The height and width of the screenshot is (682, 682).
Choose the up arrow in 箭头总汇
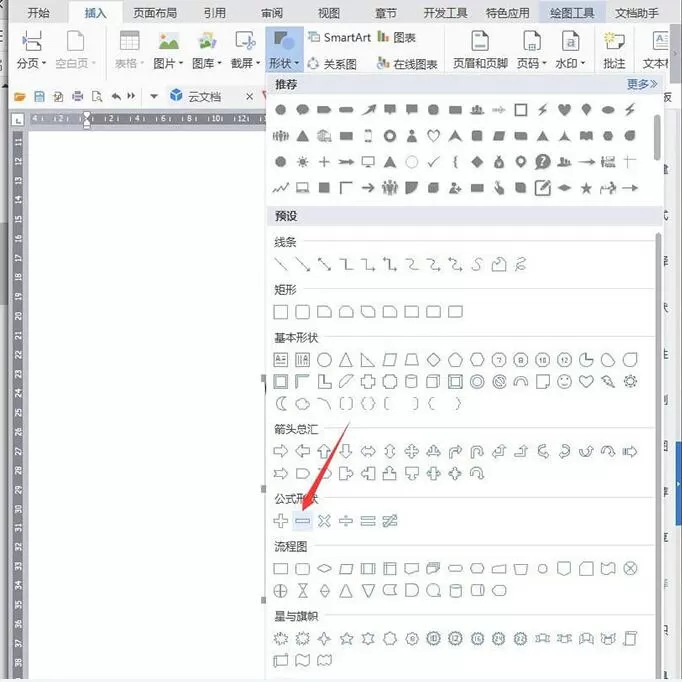324,451
